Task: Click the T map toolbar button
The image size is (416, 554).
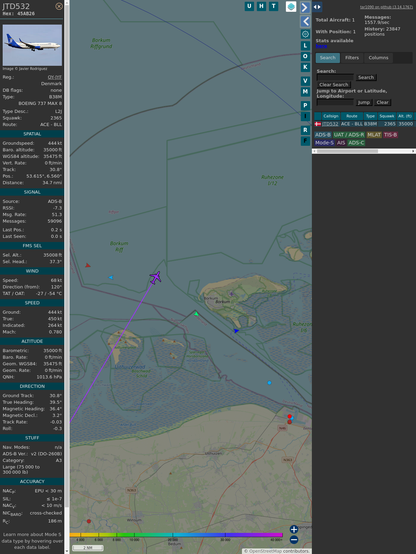Action: 273,6
